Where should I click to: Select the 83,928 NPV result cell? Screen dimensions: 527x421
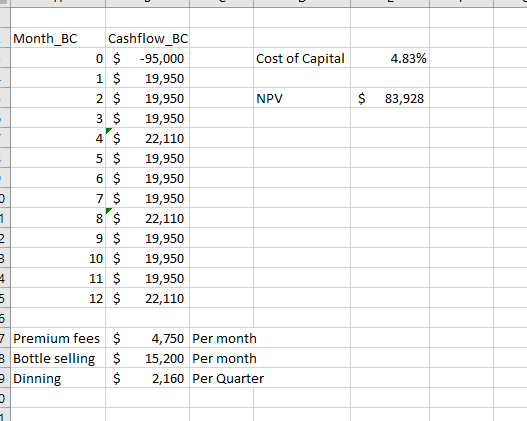pyautogui.click(x=390, y=98)
